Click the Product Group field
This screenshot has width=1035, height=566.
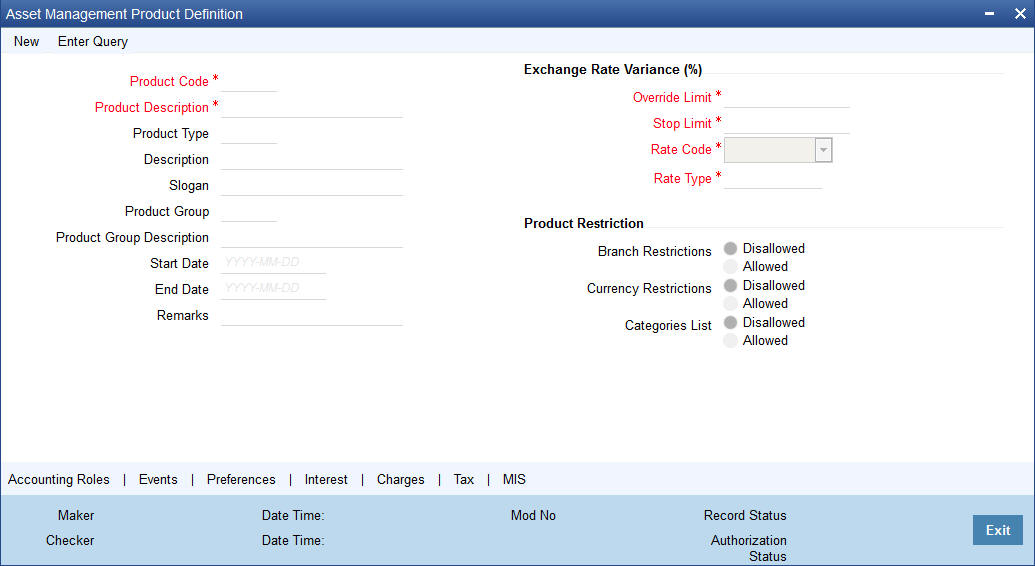point(249,211)
